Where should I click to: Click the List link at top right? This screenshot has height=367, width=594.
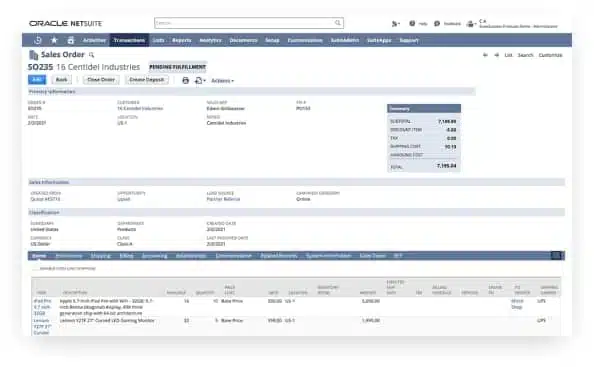pyautogui.click(x=508, y=55)
